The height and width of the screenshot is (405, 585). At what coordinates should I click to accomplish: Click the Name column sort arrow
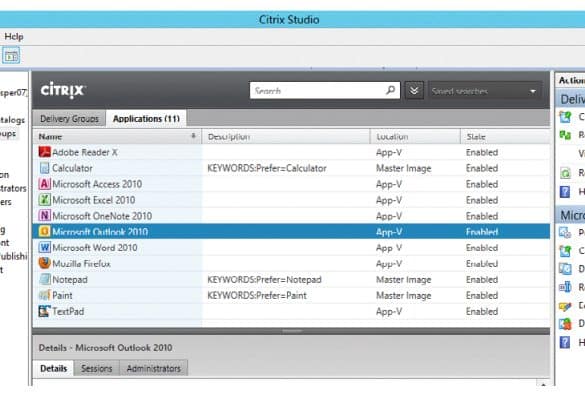(193, 136)
